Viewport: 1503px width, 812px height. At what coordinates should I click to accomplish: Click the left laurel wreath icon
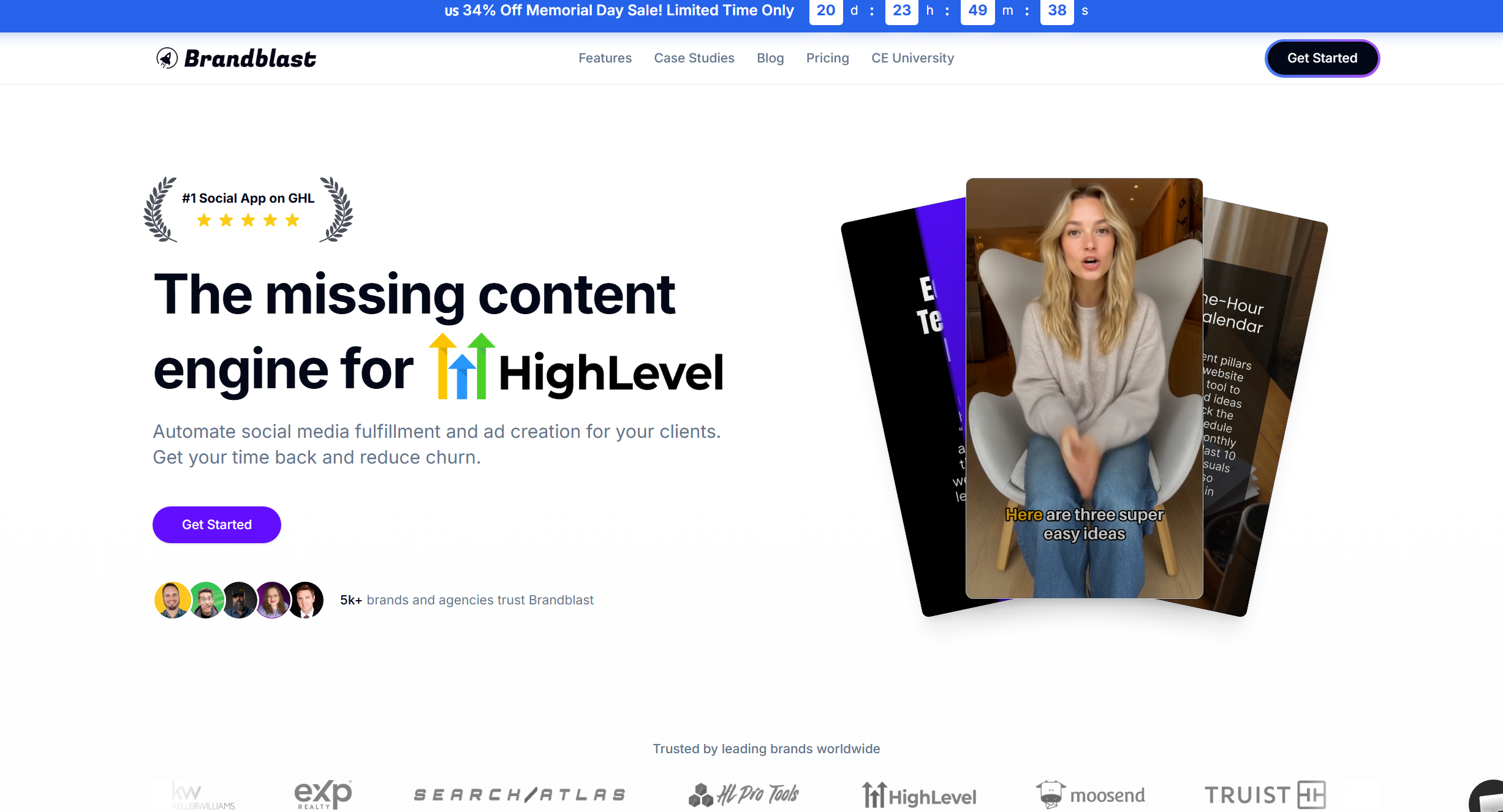click(x=160, y=209)
